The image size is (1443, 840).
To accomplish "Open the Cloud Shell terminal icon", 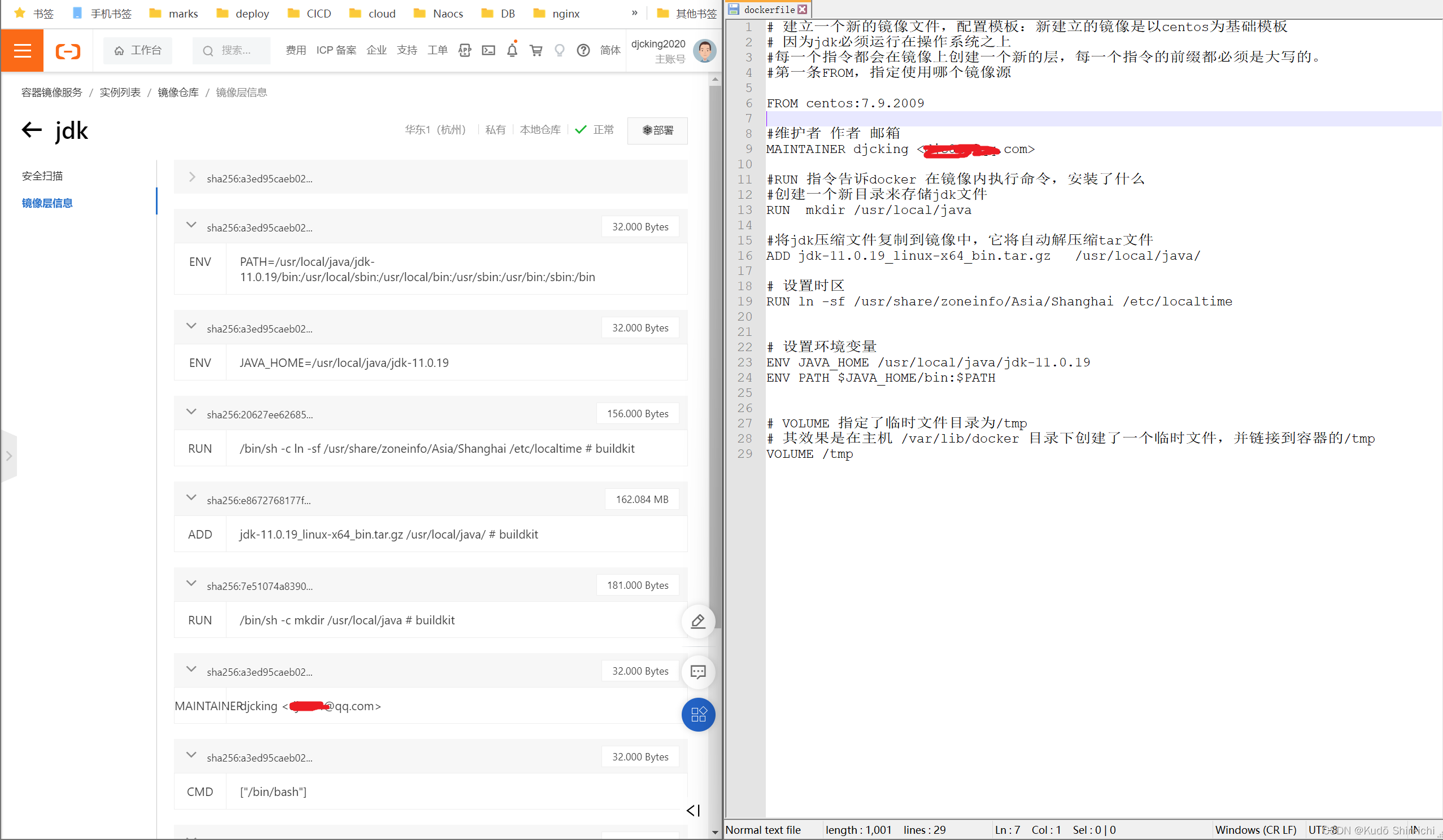I will (489, 50).
